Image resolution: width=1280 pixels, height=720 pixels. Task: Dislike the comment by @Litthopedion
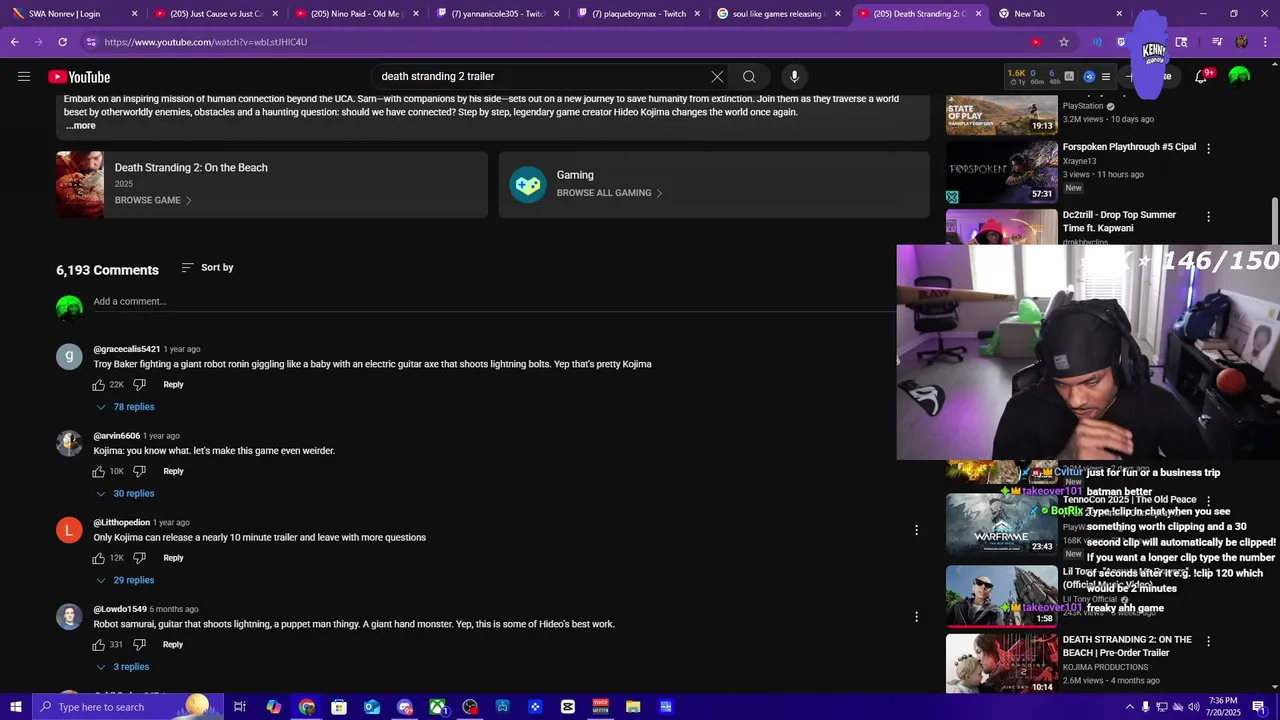click(140, 558)
